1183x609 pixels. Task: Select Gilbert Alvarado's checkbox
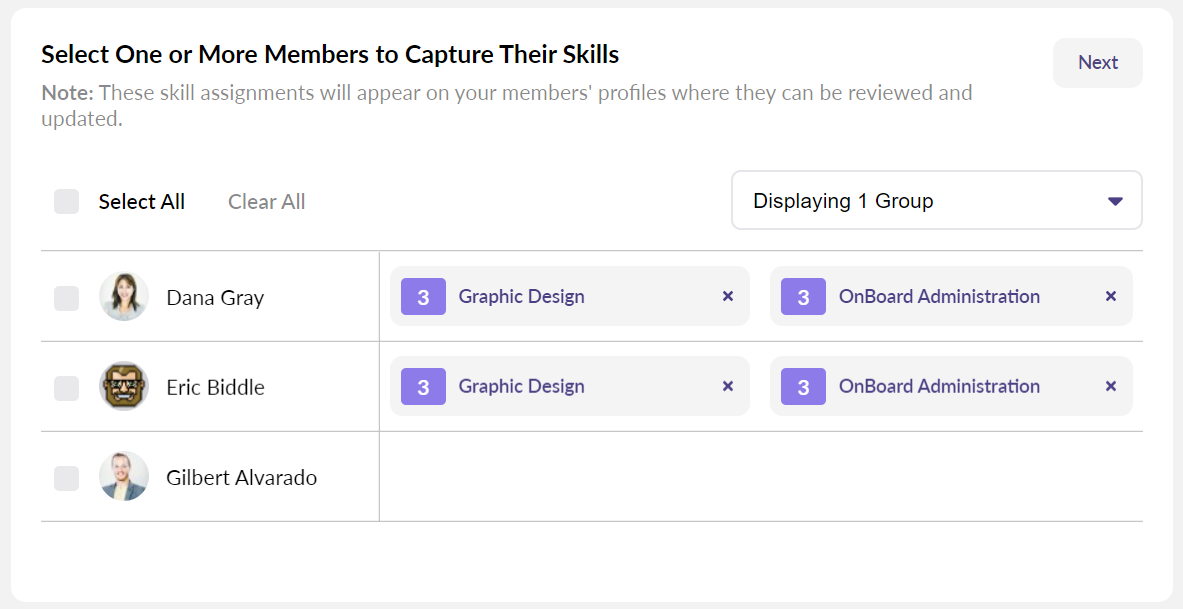coord(67,478)
